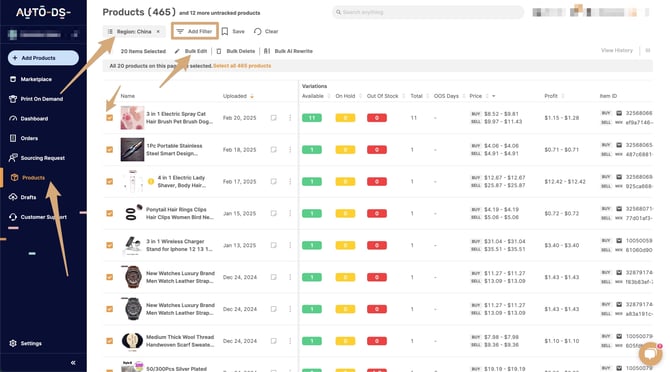The height and width of the screenshot is (372, 670).
Task: Sort by Available column arrows
Action: (x=329, y=96)
